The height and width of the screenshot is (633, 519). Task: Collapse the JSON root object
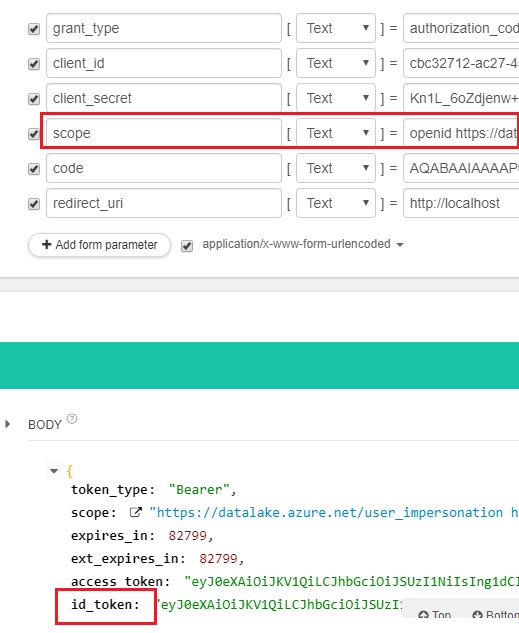click(x=54, y=471)
